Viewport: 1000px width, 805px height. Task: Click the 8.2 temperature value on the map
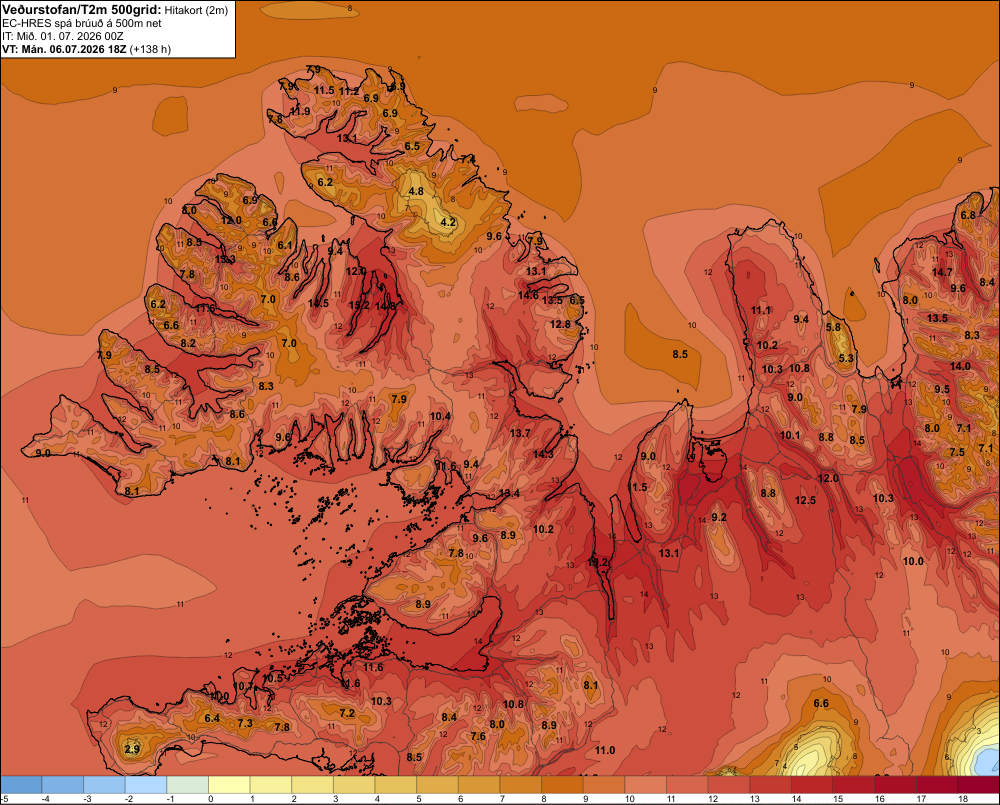[x=188, y=343]
